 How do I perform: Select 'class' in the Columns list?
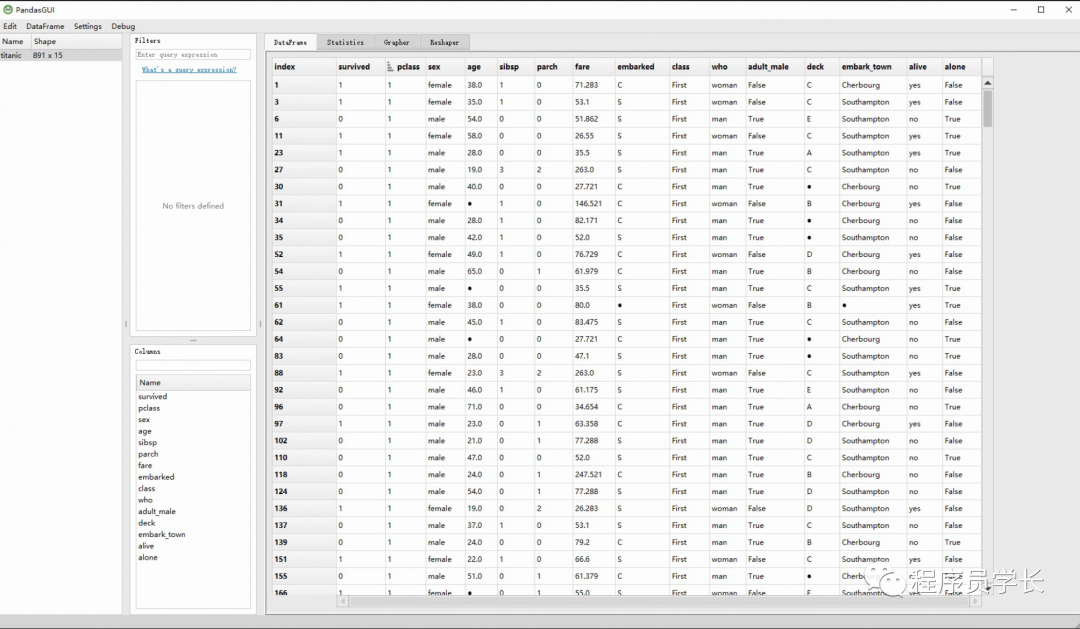pos(147,488)
